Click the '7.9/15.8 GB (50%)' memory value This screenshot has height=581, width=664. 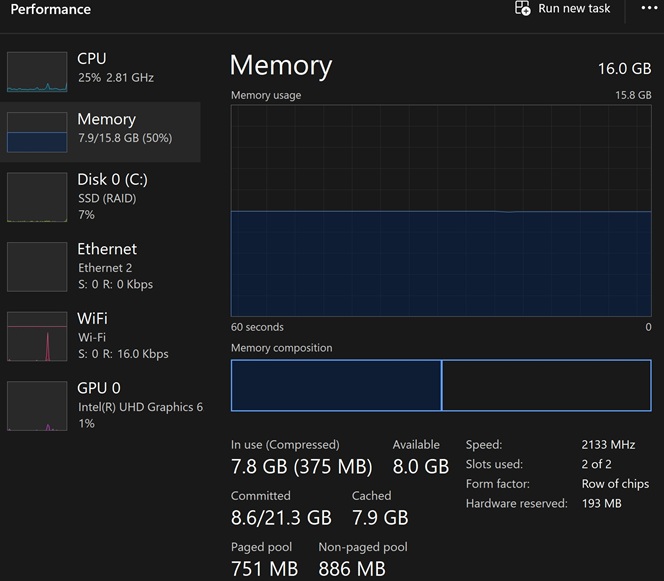point(125,138)
